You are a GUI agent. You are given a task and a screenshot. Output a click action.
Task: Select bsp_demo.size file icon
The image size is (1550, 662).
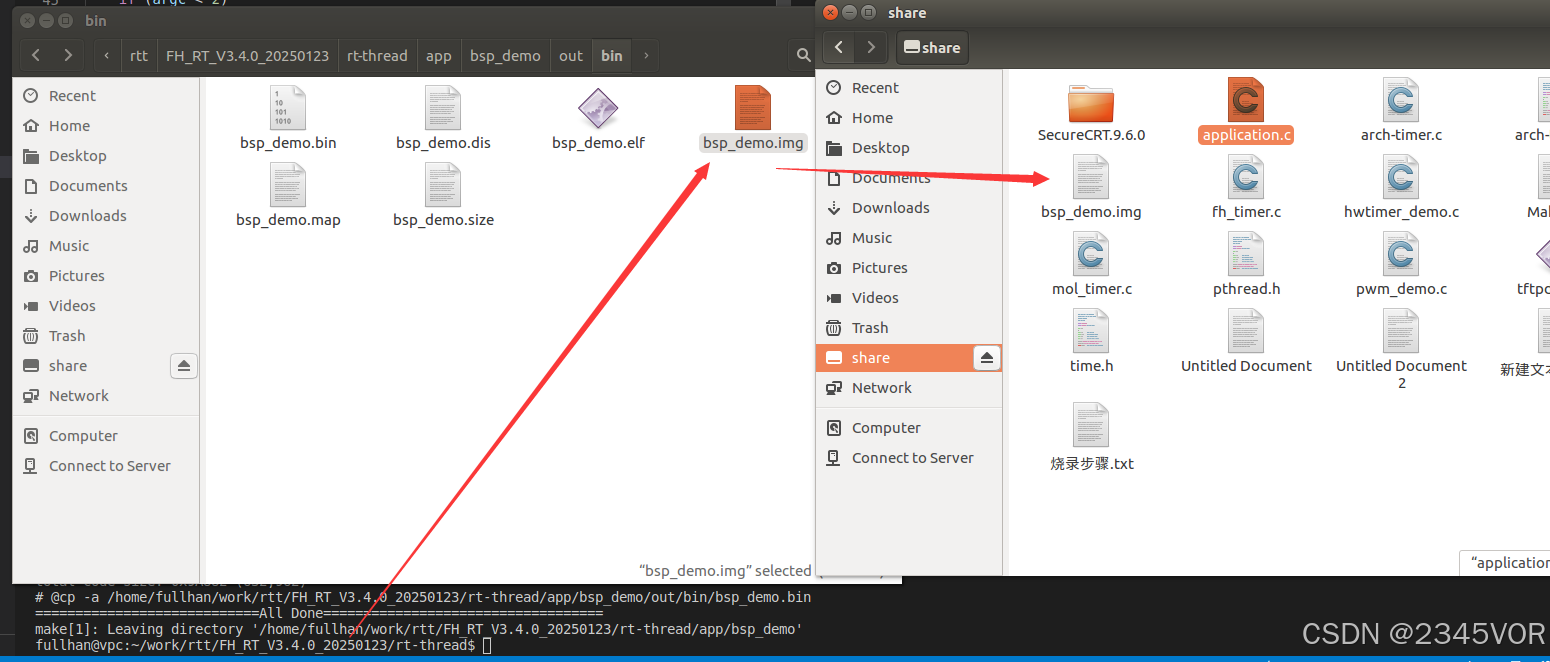coord(443,184)
